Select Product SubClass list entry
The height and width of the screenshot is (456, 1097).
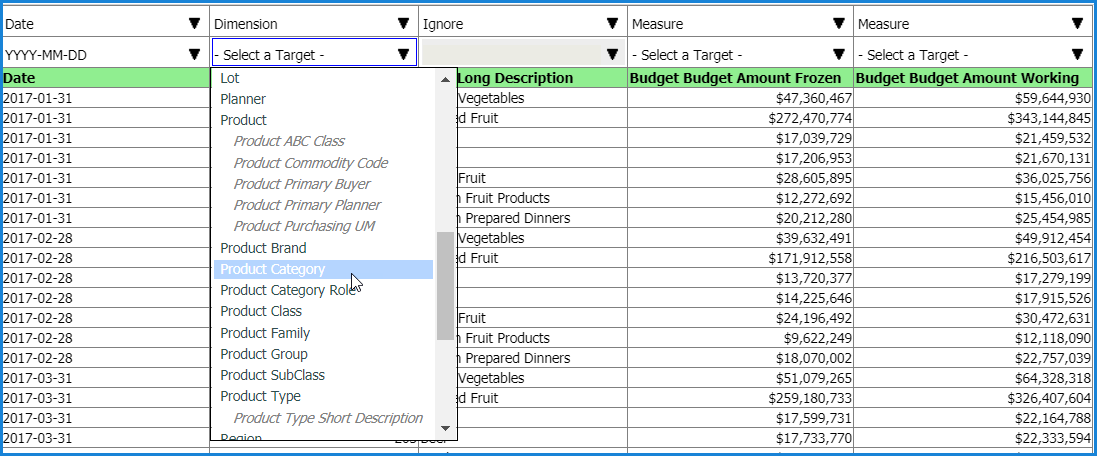point(272,375)
